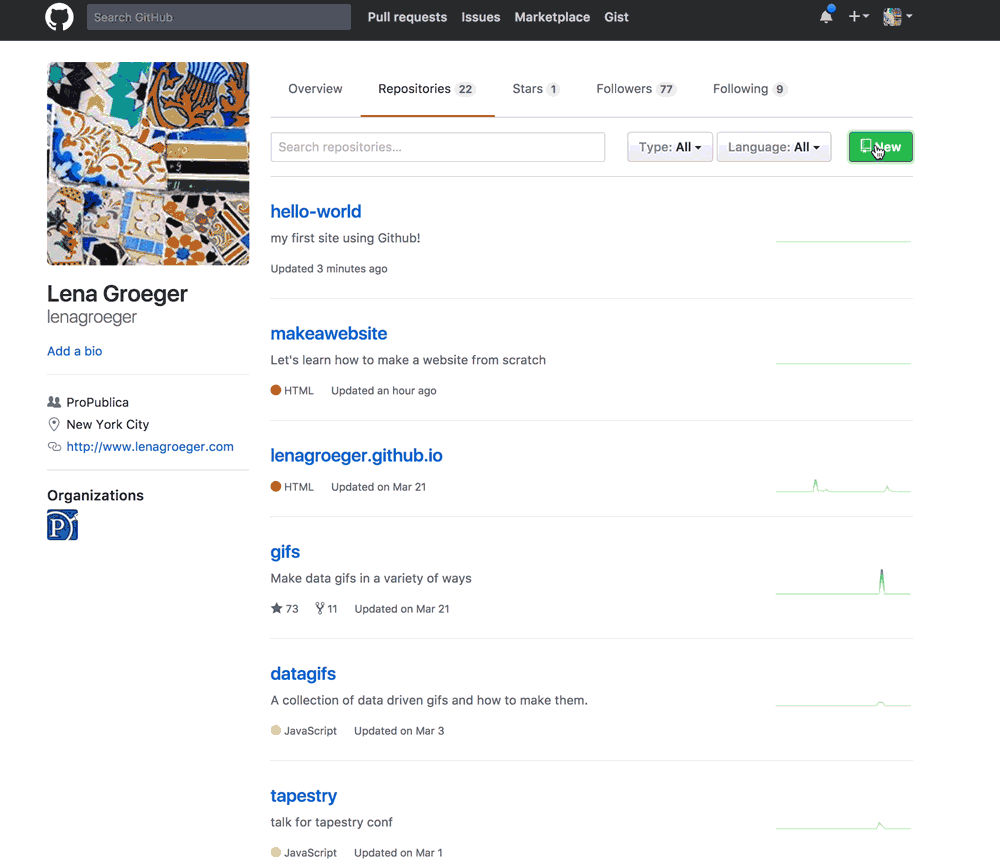Click the Search GitHub field
The height and width of the screenshot is (859, 1000).
coord(219,17)
